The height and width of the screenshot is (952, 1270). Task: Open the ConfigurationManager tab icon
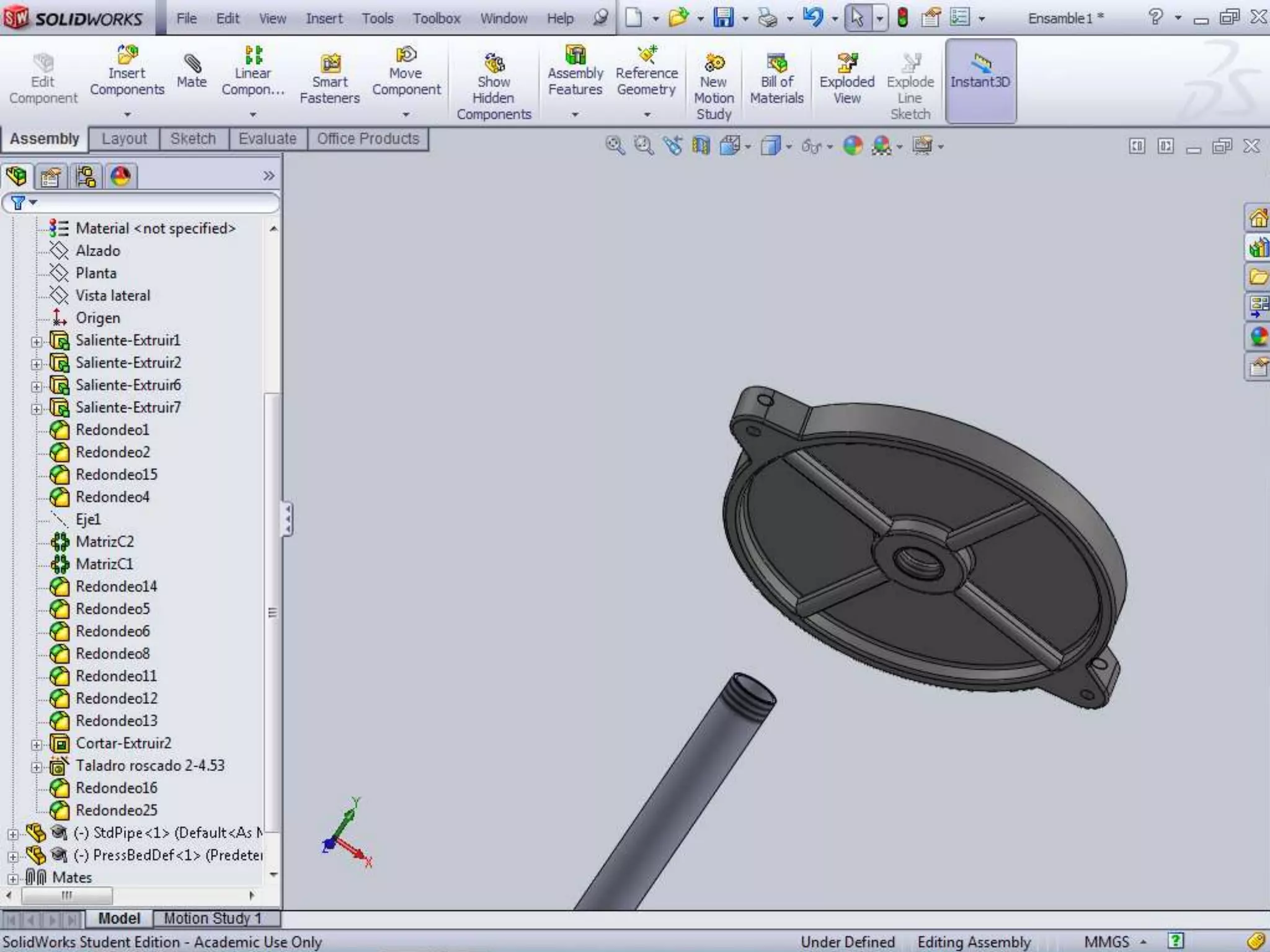[x=86, y=177]
